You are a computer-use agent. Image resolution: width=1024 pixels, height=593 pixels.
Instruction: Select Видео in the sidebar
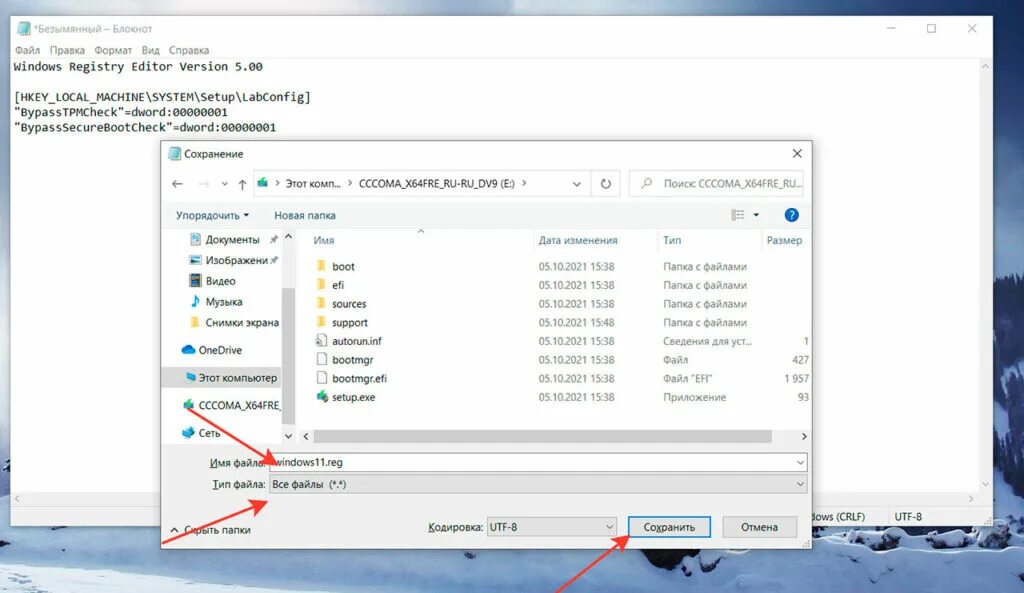point(220,281)
